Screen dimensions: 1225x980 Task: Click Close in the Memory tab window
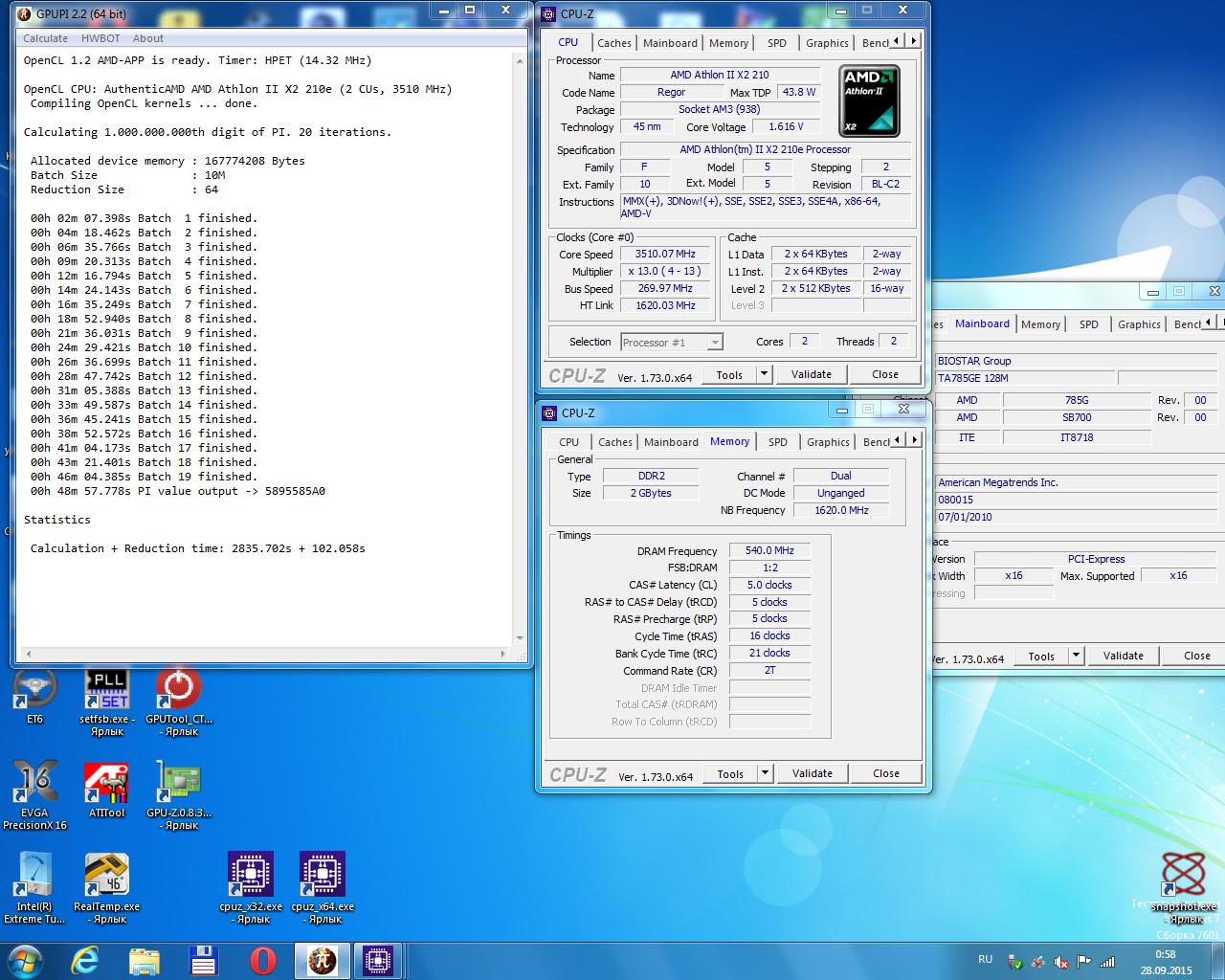[x=886, y=773]
